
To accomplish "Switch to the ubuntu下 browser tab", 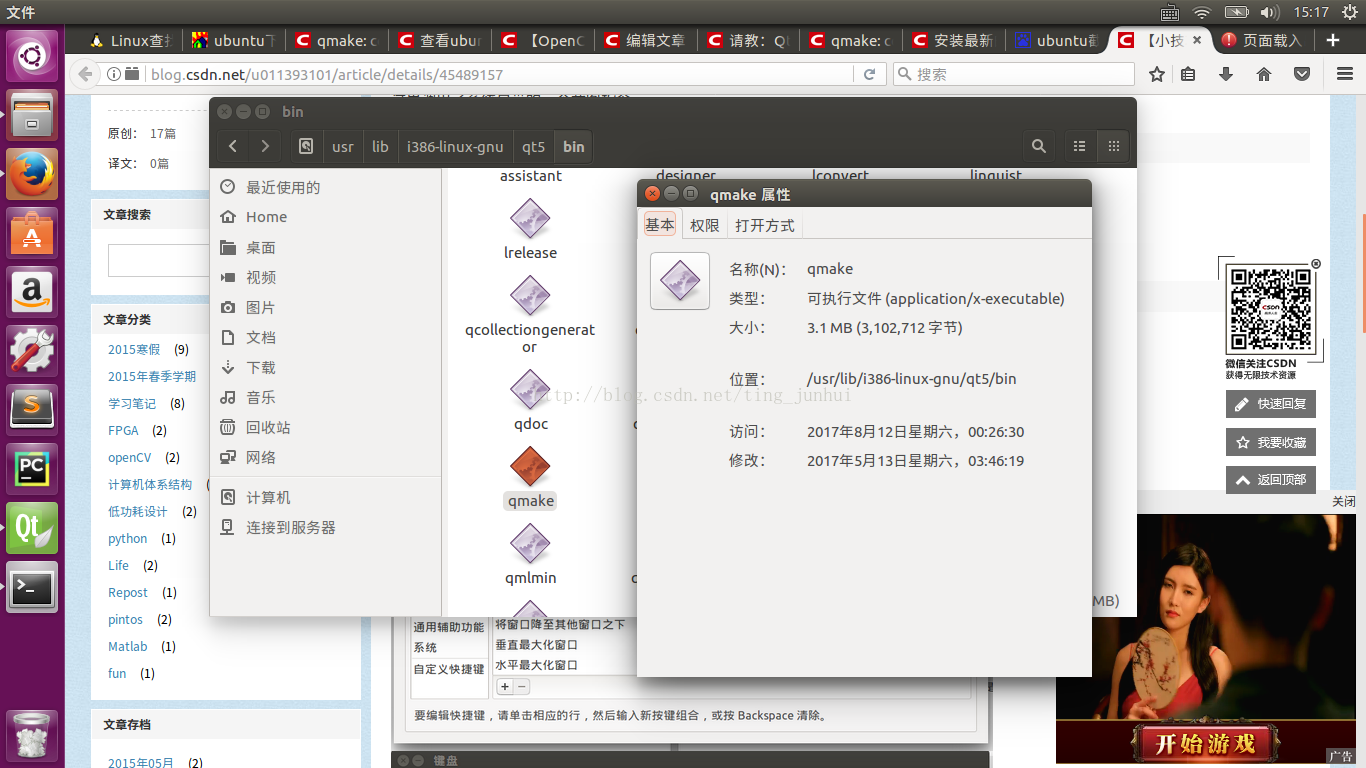I will (234, 41).
